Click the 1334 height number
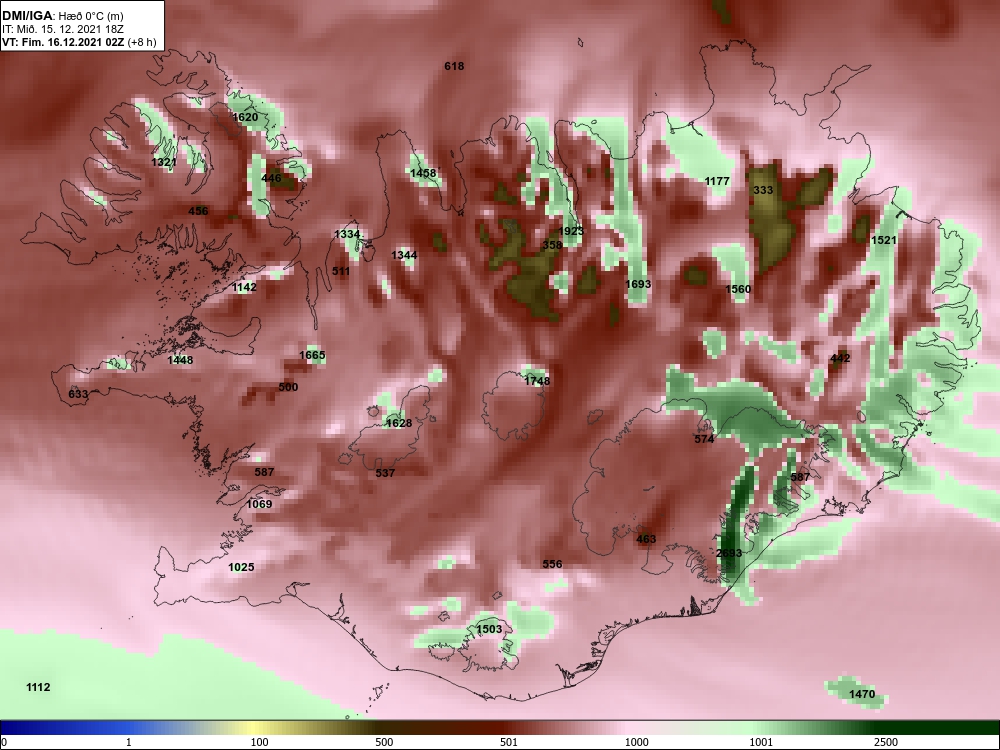The height and width of the screenshot is (750, 1000). tap(347, 235)
